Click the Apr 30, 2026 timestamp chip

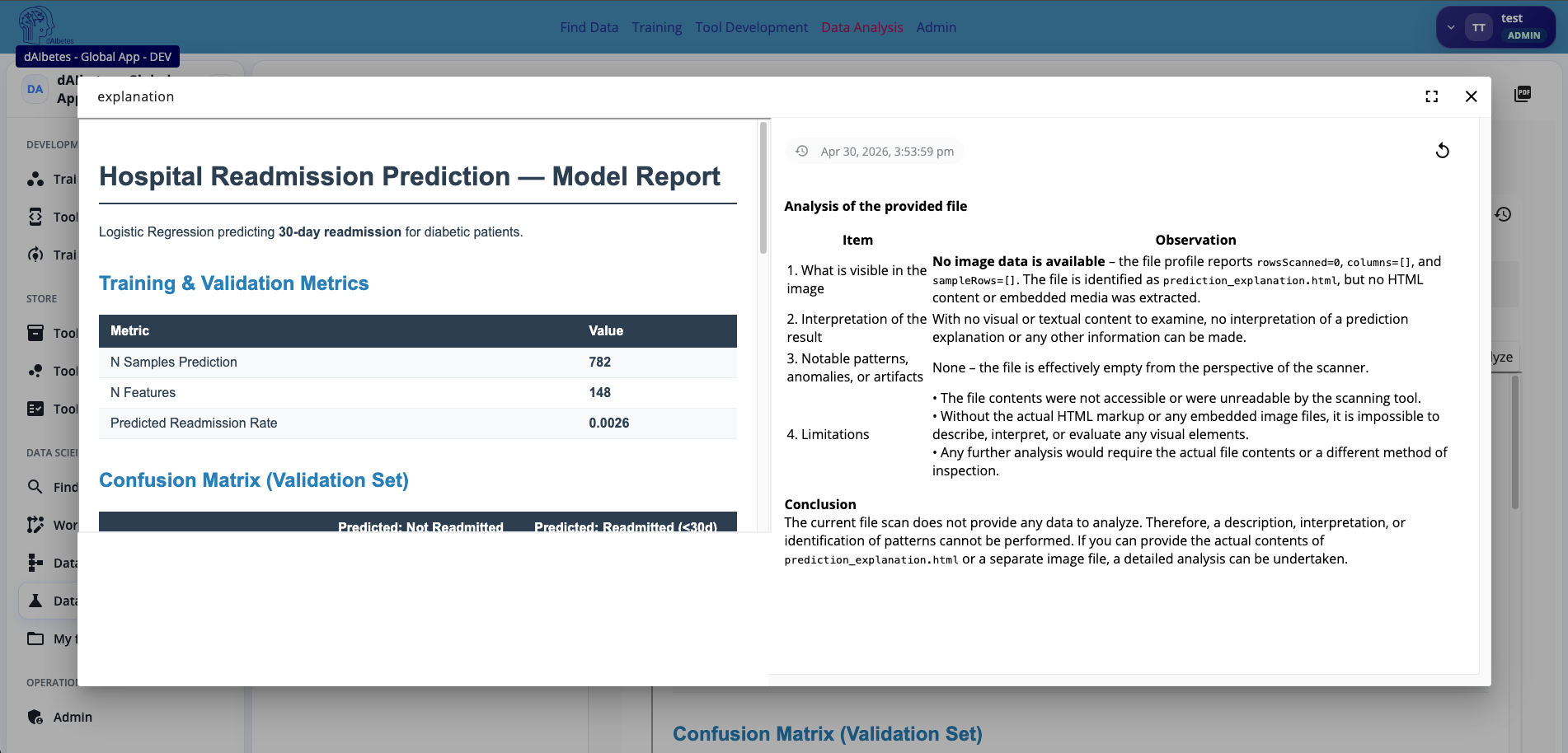point(875,152)
